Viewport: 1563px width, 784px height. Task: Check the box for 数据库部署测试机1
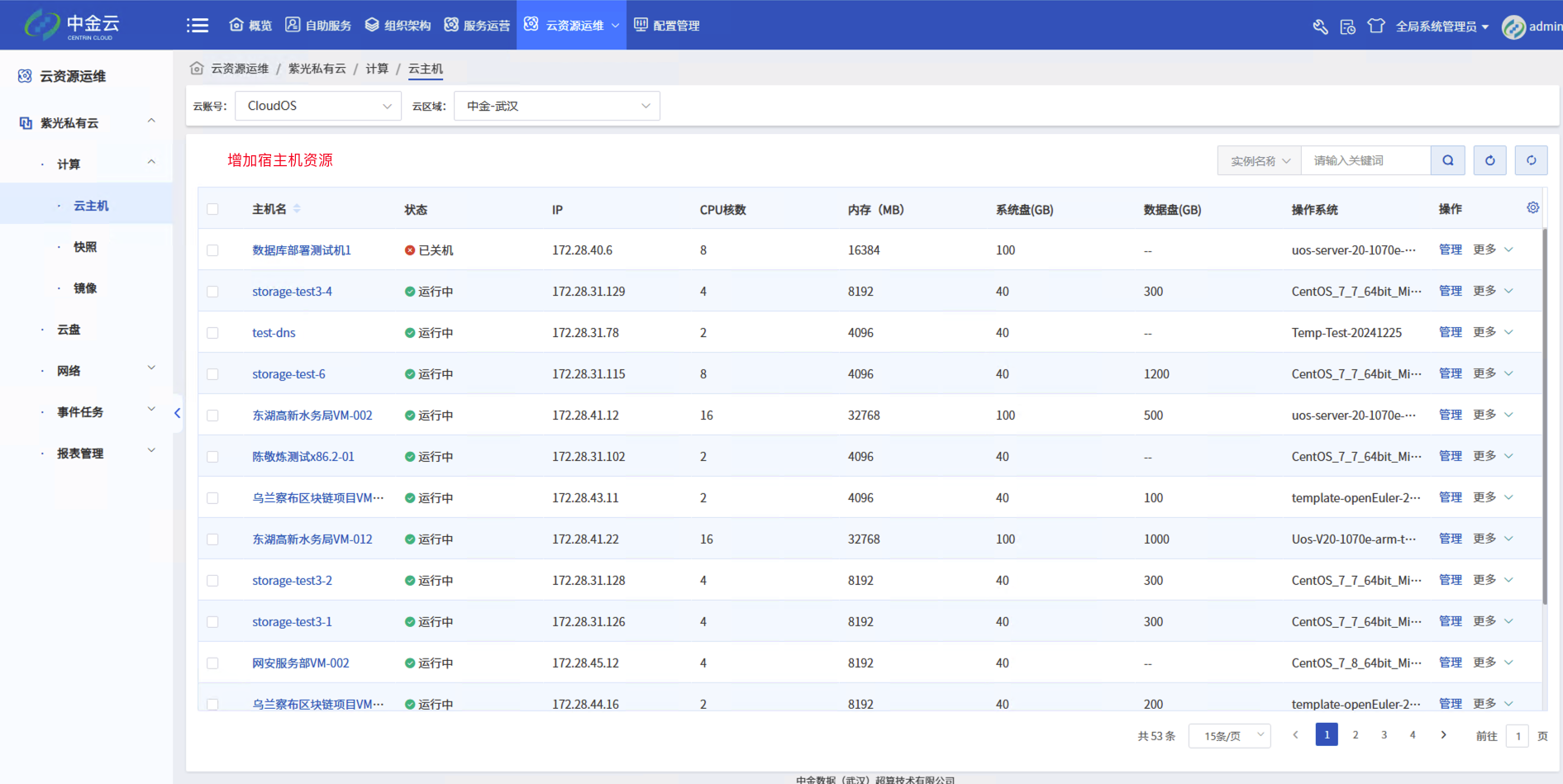point(212,250)
